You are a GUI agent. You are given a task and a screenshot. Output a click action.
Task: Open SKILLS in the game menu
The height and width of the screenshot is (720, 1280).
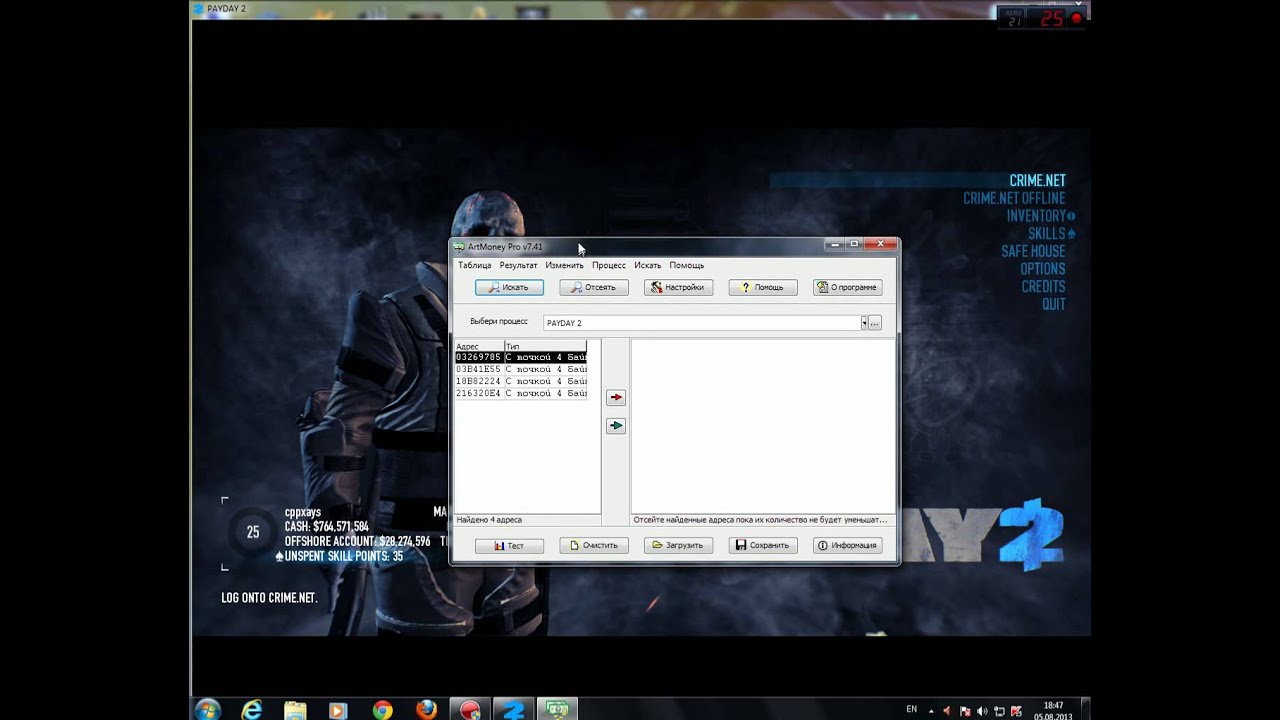coord(1047,234)
